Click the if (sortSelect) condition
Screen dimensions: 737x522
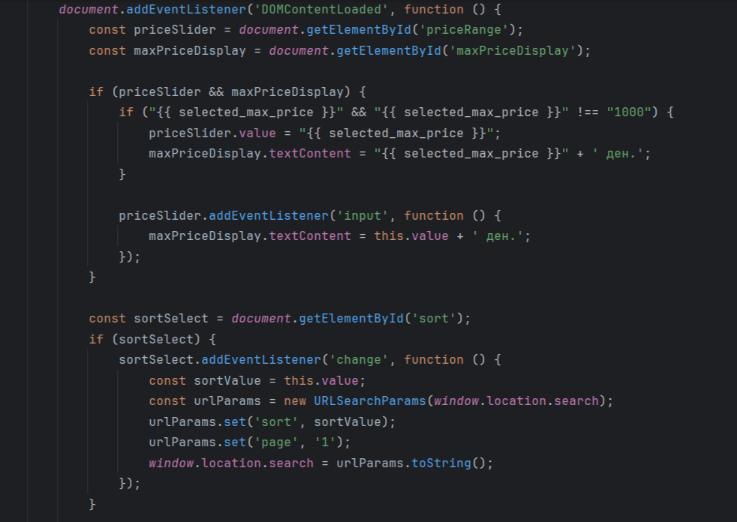click(x=152, y=339)
